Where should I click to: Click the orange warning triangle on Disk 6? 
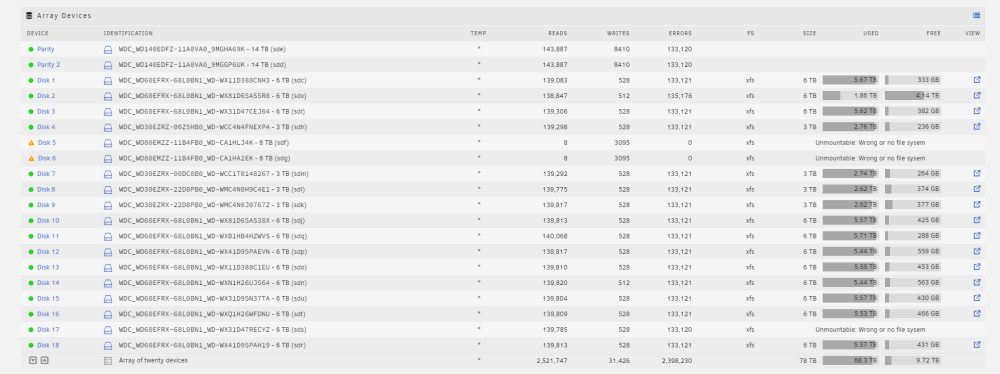pos(31,158)
